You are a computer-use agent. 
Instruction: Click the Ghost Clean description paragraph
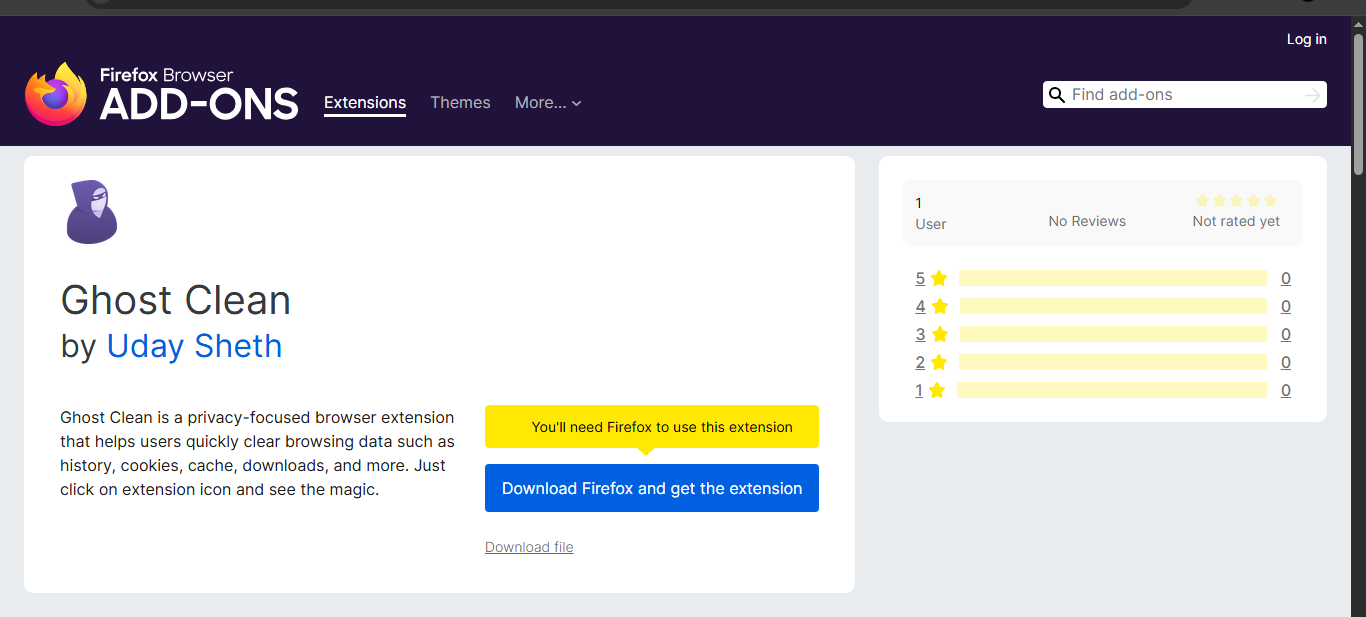(x=258, y=454)
